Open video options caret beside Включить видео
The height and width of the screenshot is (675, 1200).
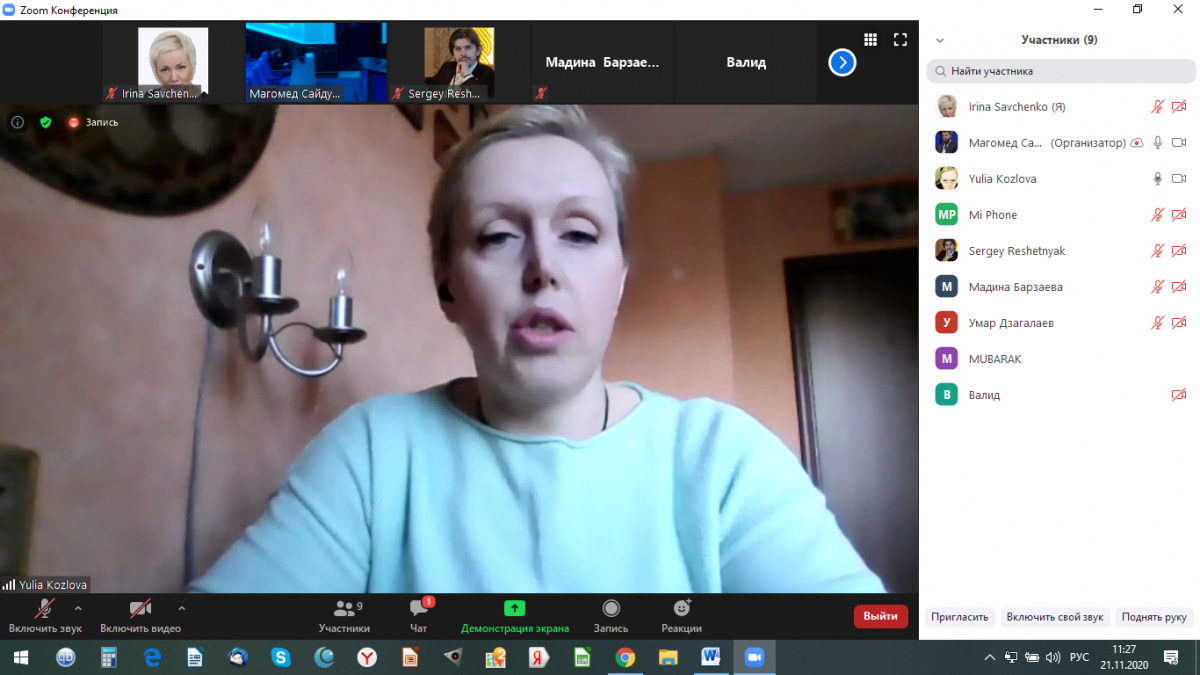click(x=181, y=608)
